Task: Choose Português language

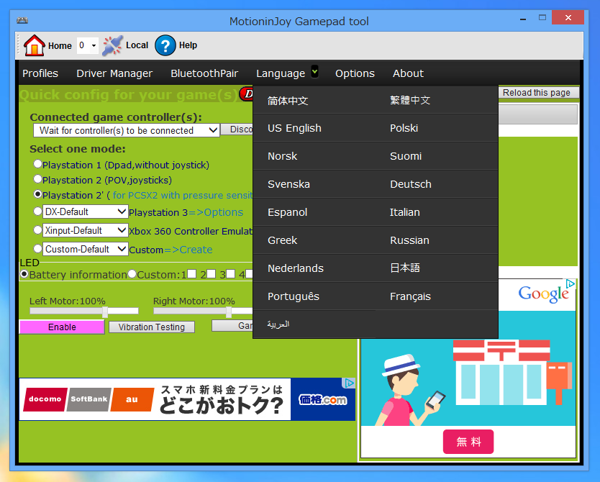Action: click(x=293, y=296)
